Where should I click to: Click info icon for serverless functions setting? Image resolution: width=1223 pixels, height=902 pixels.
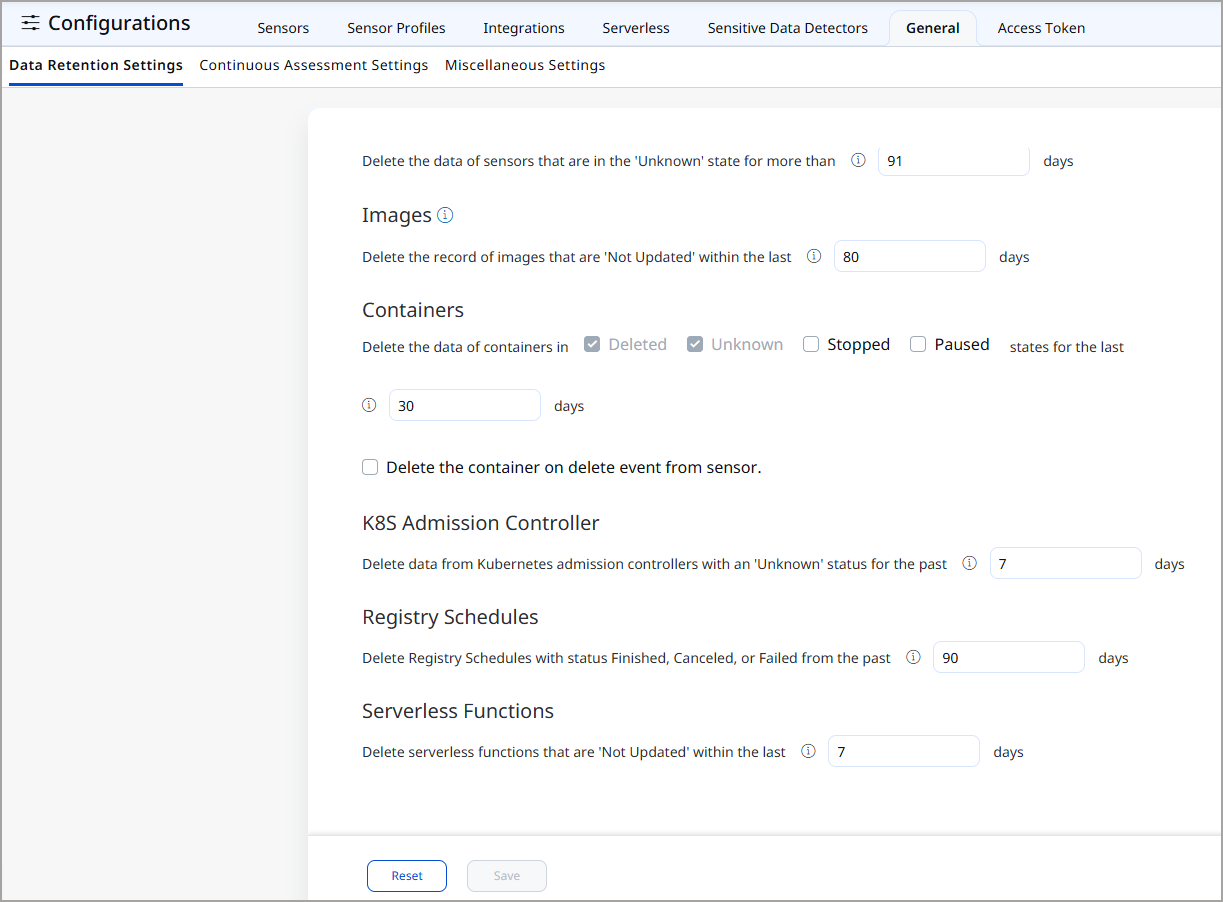(808, 751)
